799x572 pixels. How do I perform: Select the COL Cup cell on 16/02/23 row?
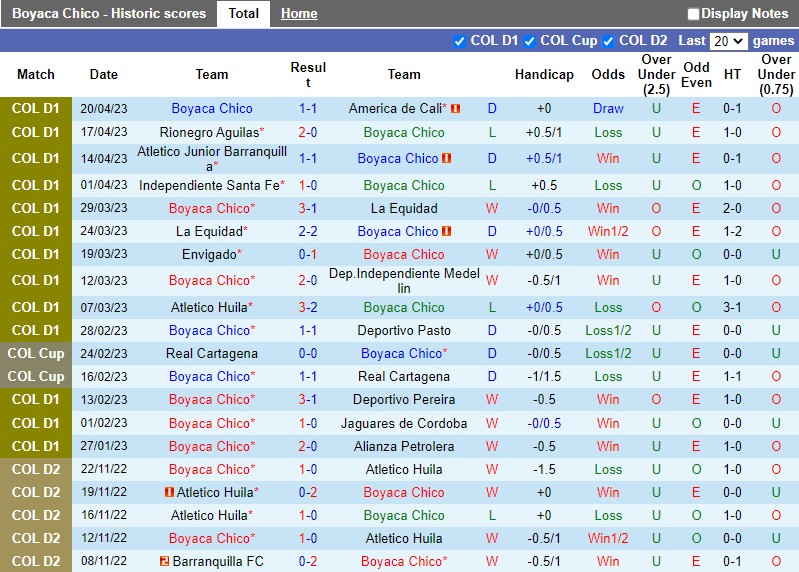pyautogui.click(x=36, y=376)
